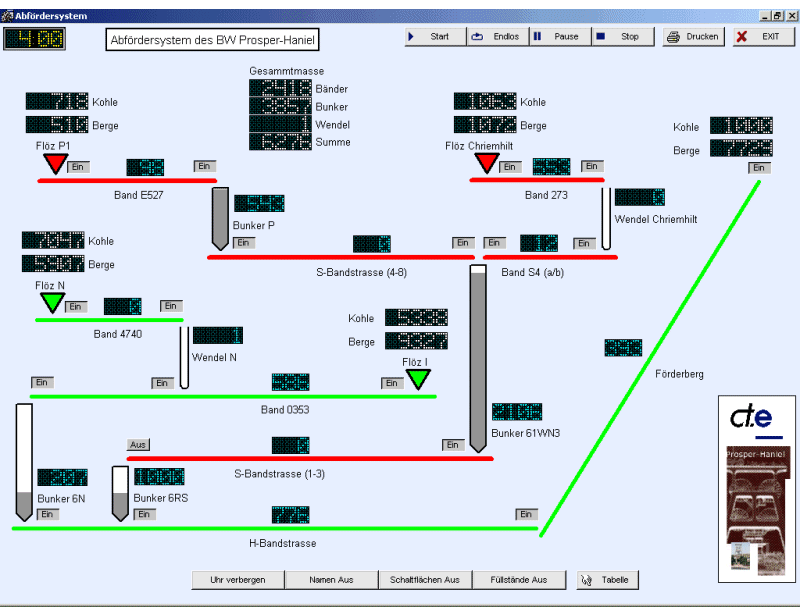Toggle the Ein switch for Förderberg

tap(759, 168)
